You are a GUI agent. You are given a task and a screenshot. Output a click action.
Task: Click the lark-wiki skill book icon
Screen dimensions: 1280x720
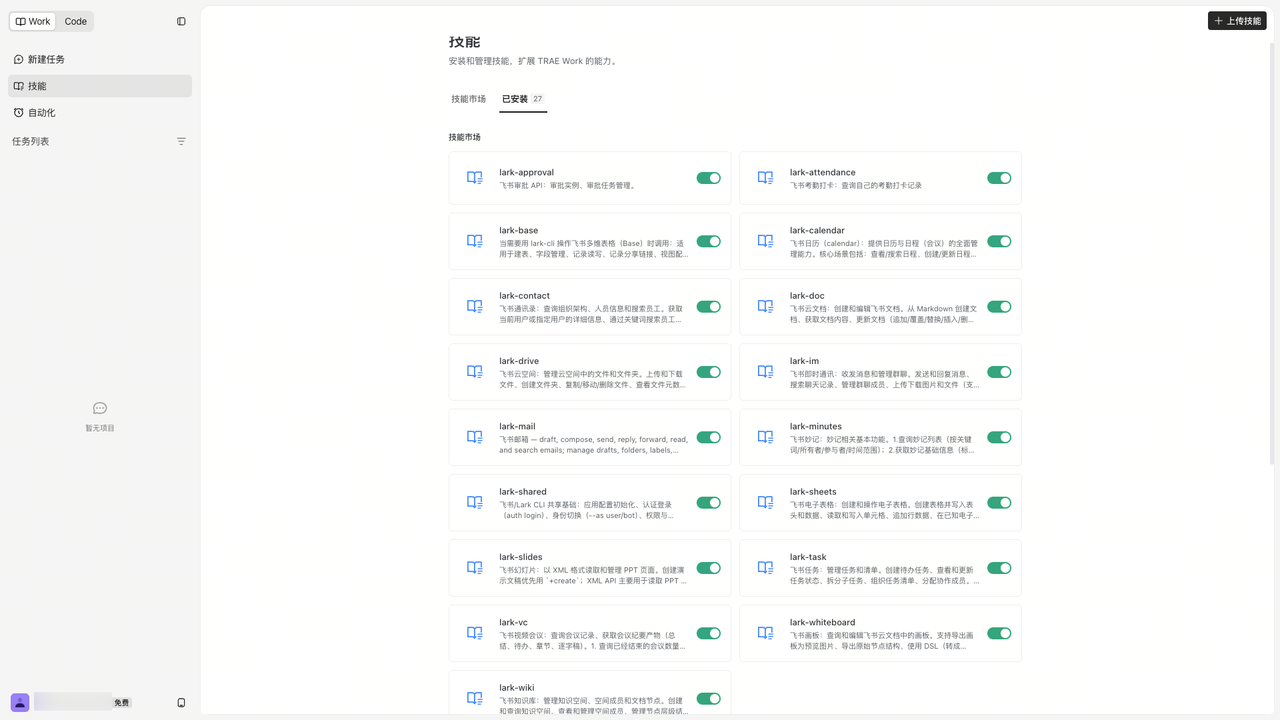(475, 699)
